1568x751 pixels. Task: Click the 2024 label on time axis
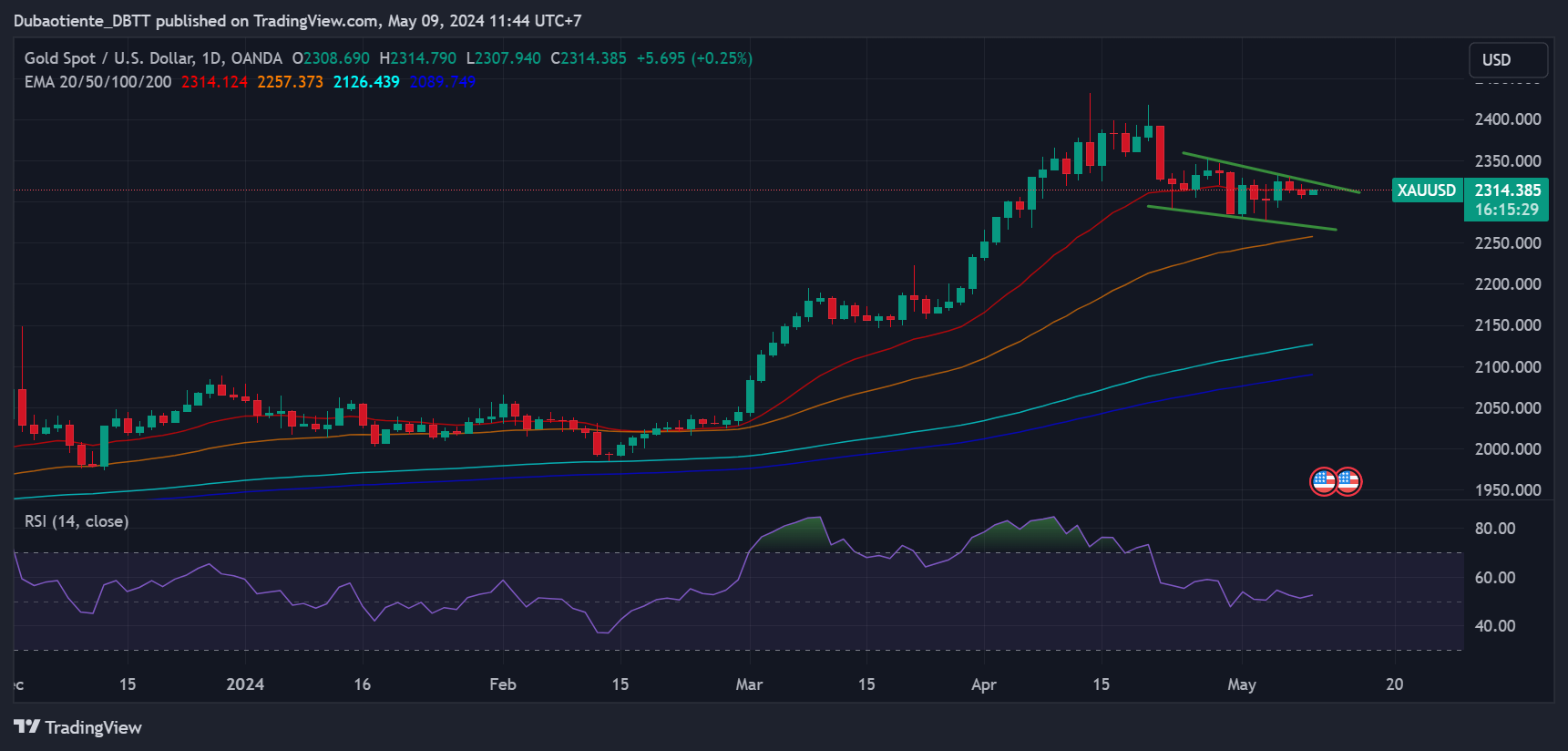(x=245, y=684)
